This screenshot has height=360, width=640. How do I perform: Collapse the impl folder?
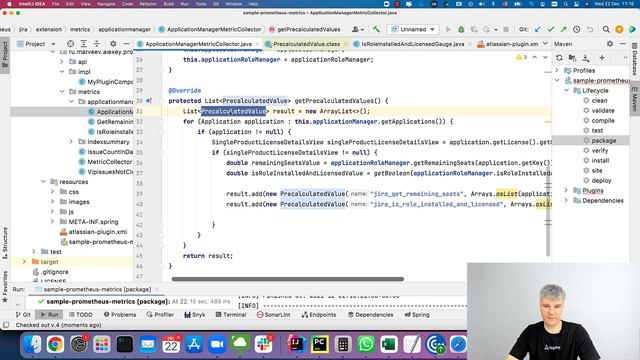point(62,71)
